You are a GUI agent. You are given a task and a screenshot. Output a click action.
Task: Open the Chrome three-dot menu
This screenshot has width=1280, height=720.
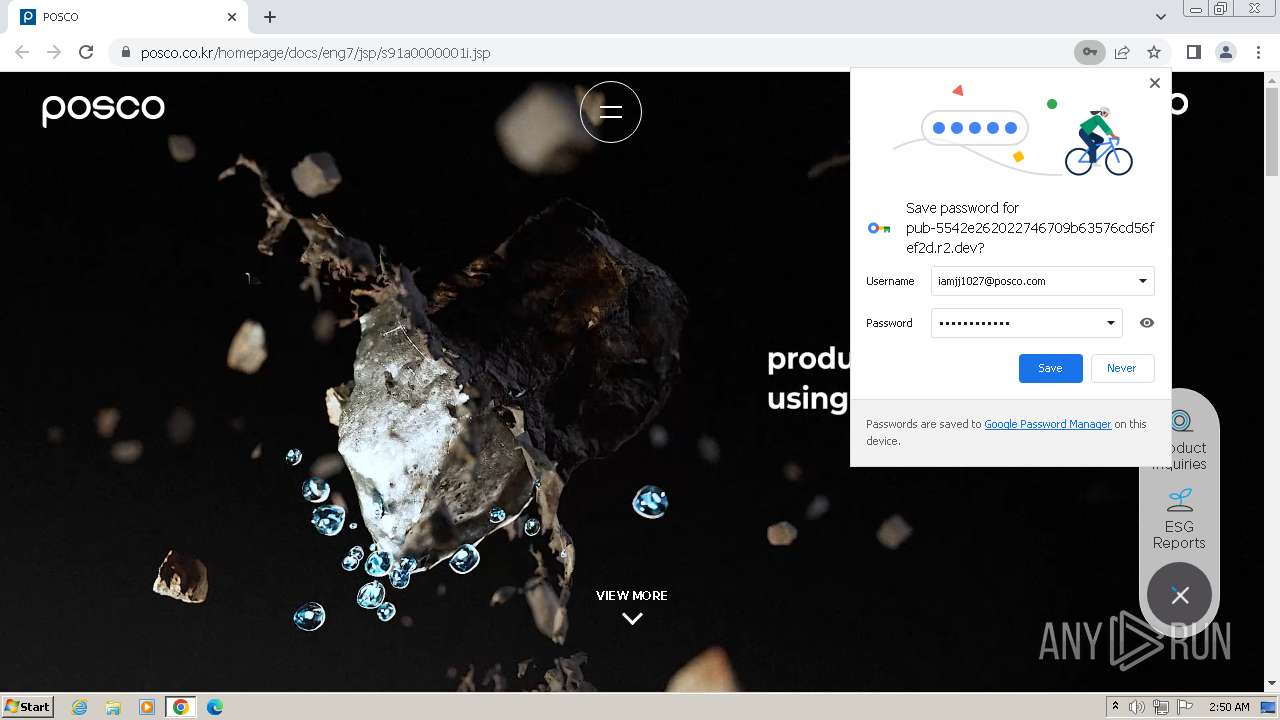[1258, 52]
